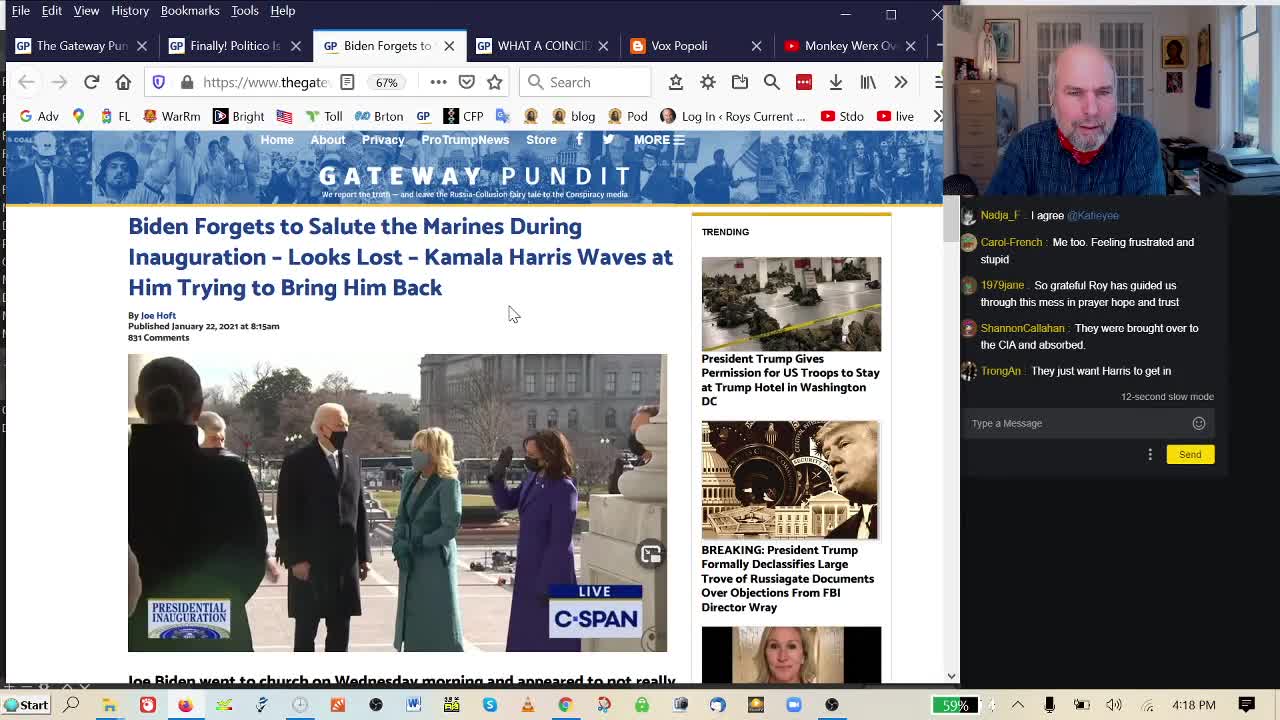Image resolution: width=1280 pixels, height=720 pixels.
Task: Open Skype from the taskbar
Action: click(x=490, y=705)
